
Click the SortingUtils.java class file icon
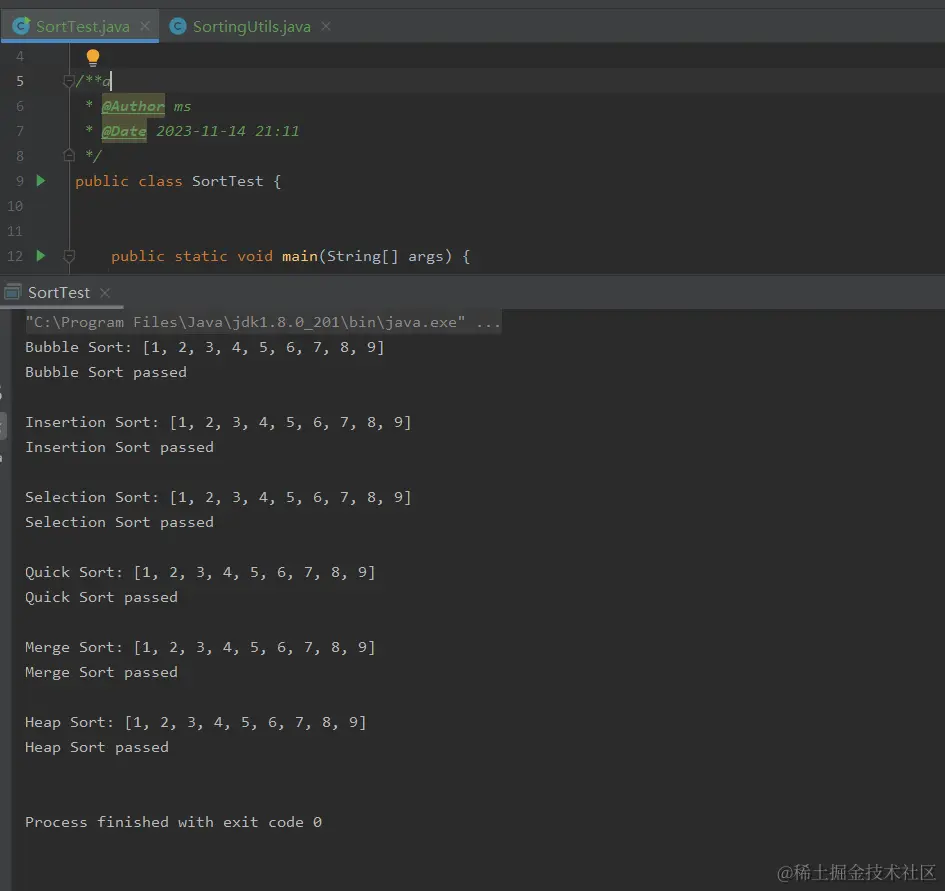pyautogui.click(x=178, y=26)
